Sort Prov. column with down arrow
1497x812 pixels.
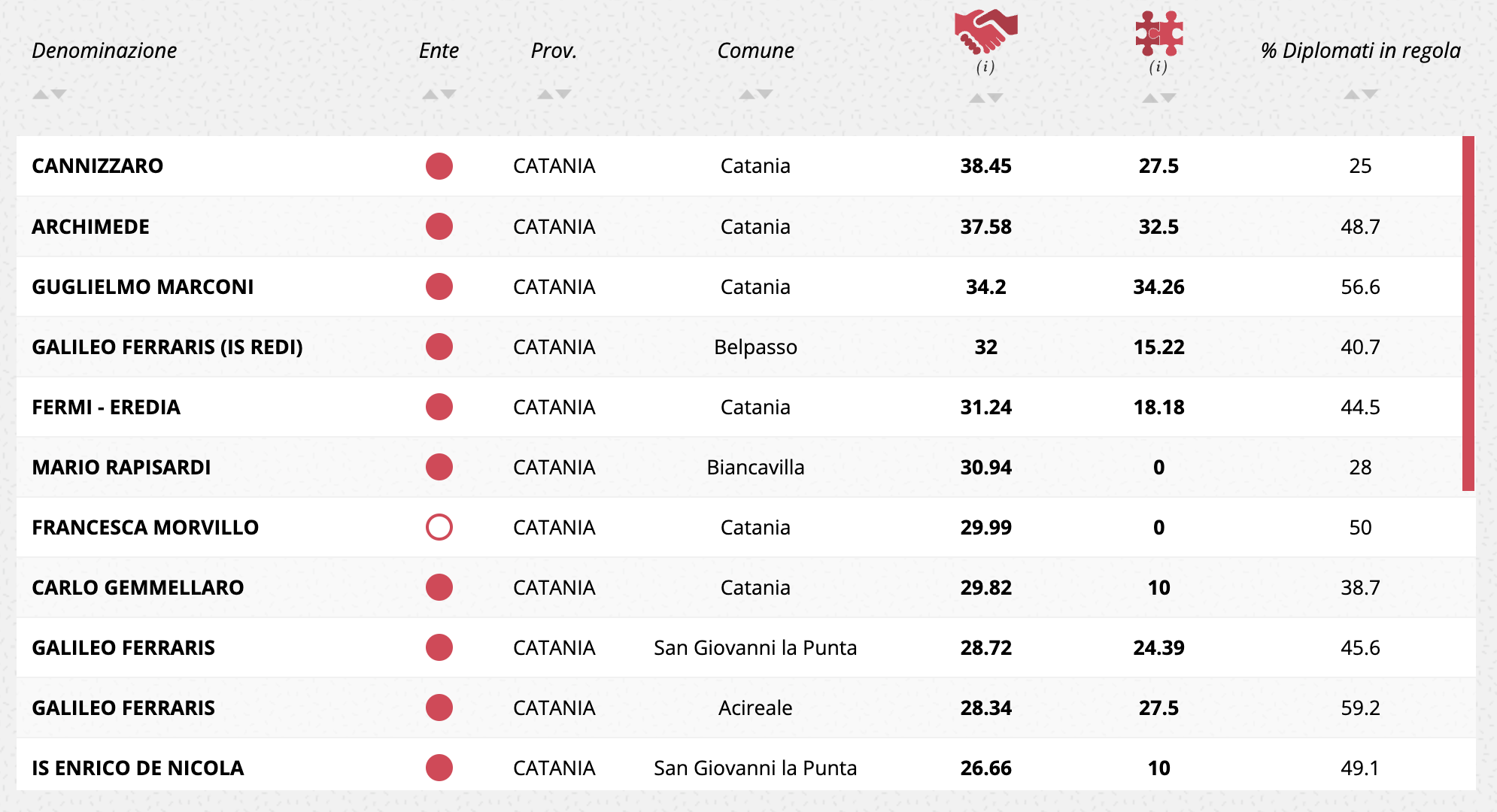coord(563,95)
